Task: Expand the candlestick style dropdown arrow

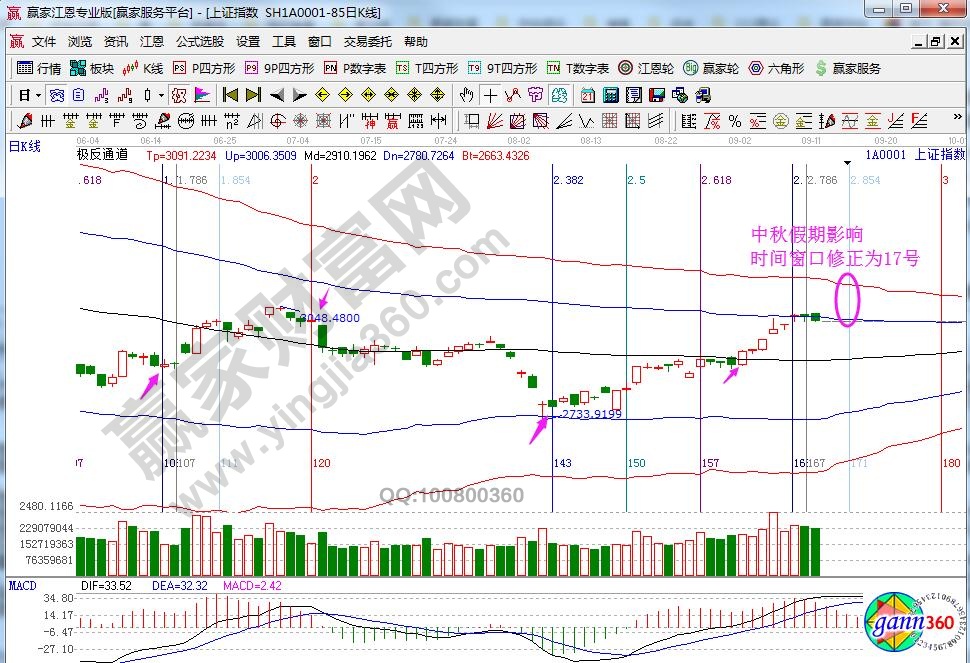Action: coord(162,95)
